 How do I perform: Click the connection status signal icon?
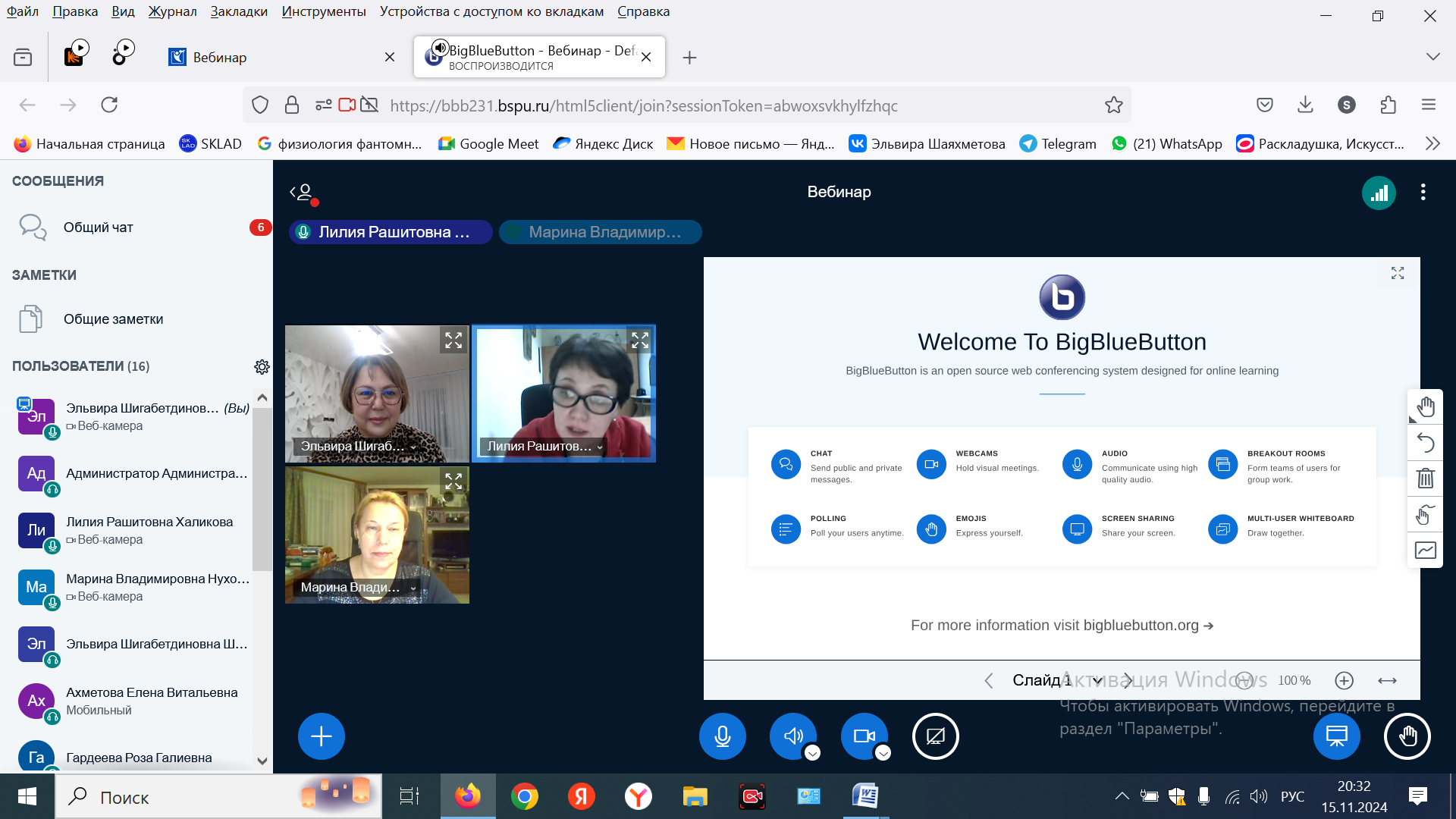coord(1379,193)
